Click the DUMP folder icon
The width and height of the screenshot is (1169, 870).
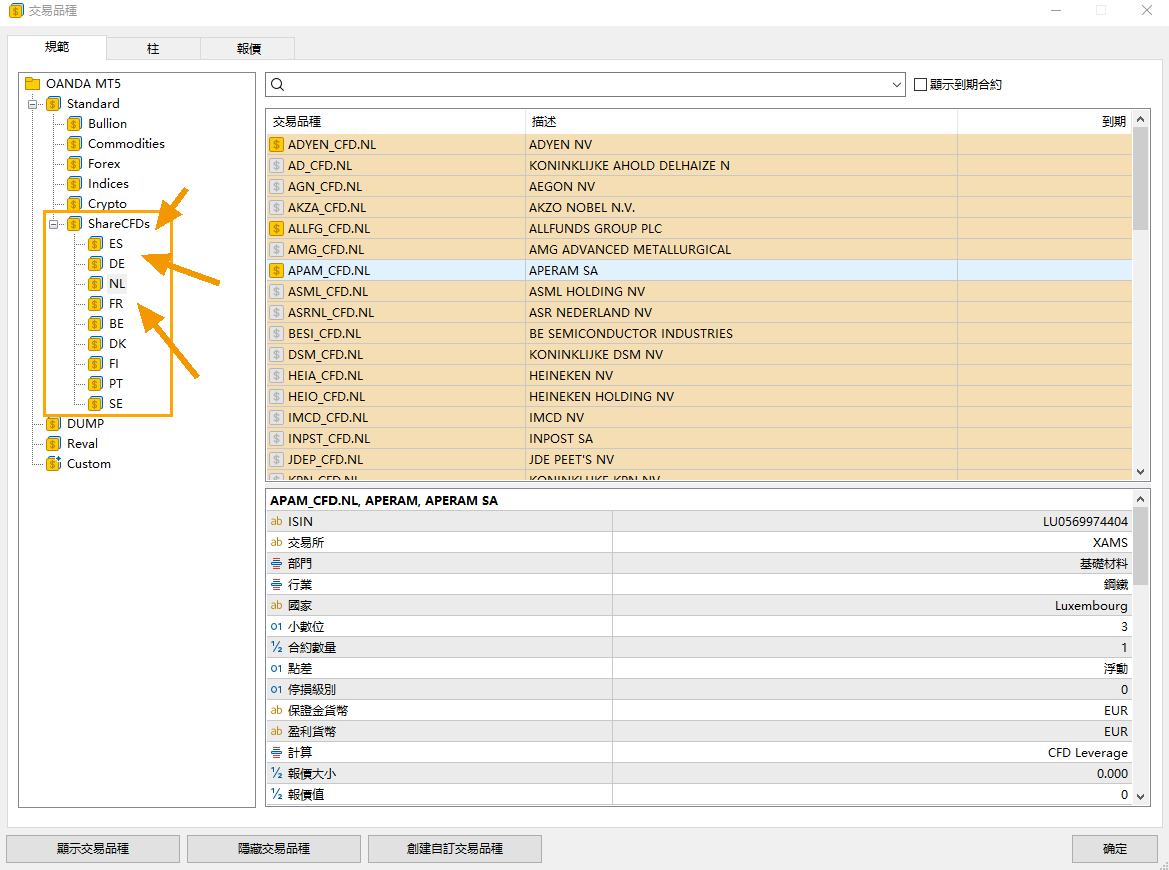54,424
